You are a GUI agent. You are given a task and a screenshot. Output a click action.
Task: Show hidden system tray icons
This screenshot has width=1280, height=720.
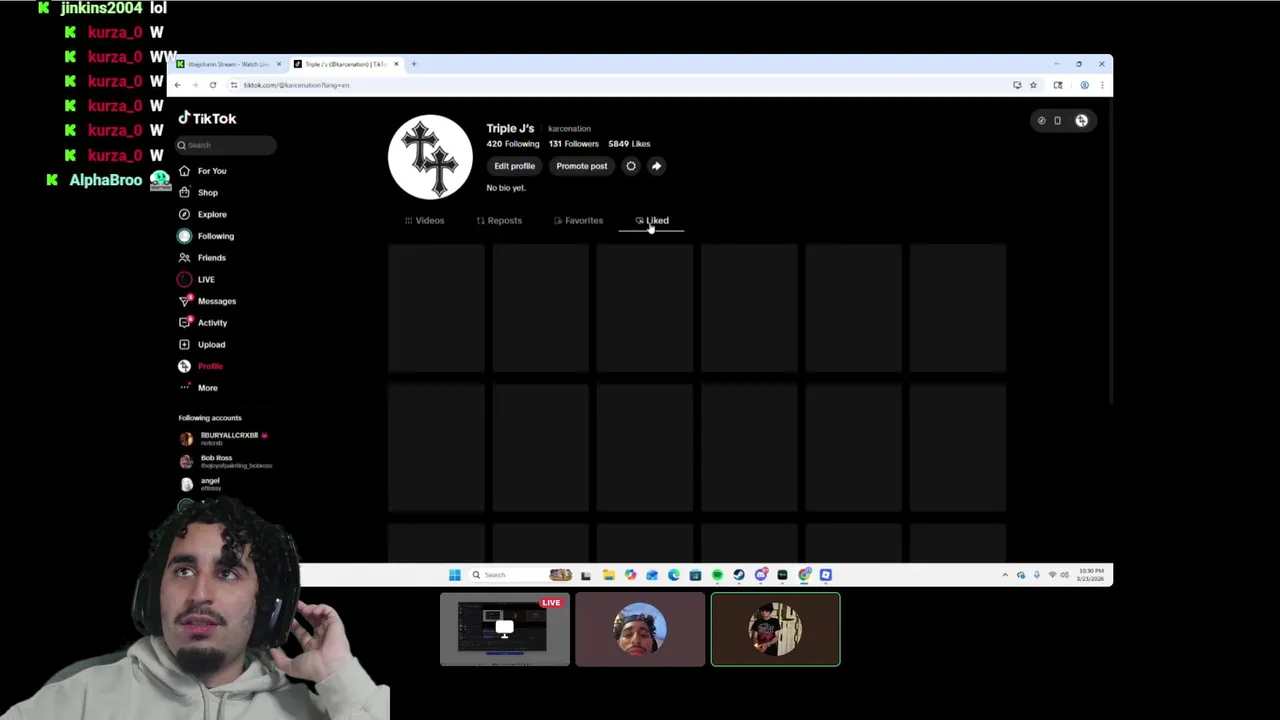click(1005, 575)
